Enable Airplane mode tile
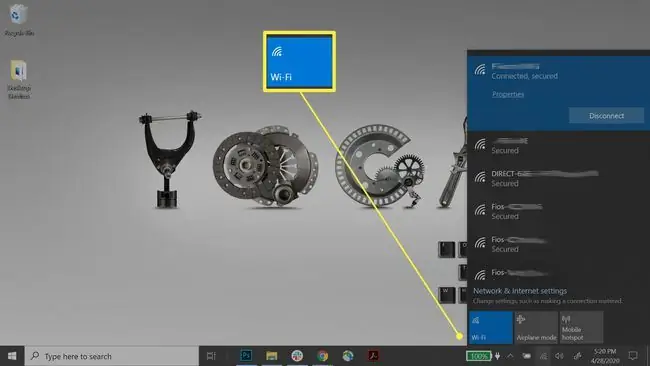650x366 pixels. pos(536,327)
